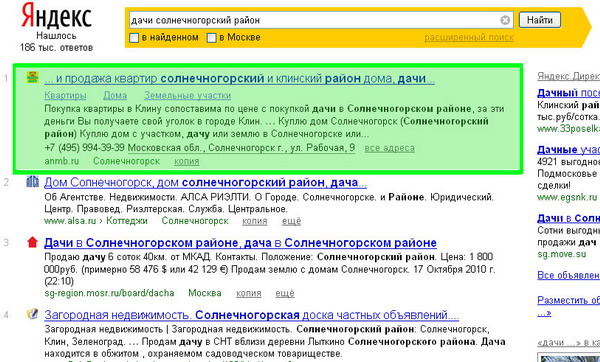Open 'Загородная недвижимость. Солнечногорская доска' result
600x362 pixels.
click(252, 315)
